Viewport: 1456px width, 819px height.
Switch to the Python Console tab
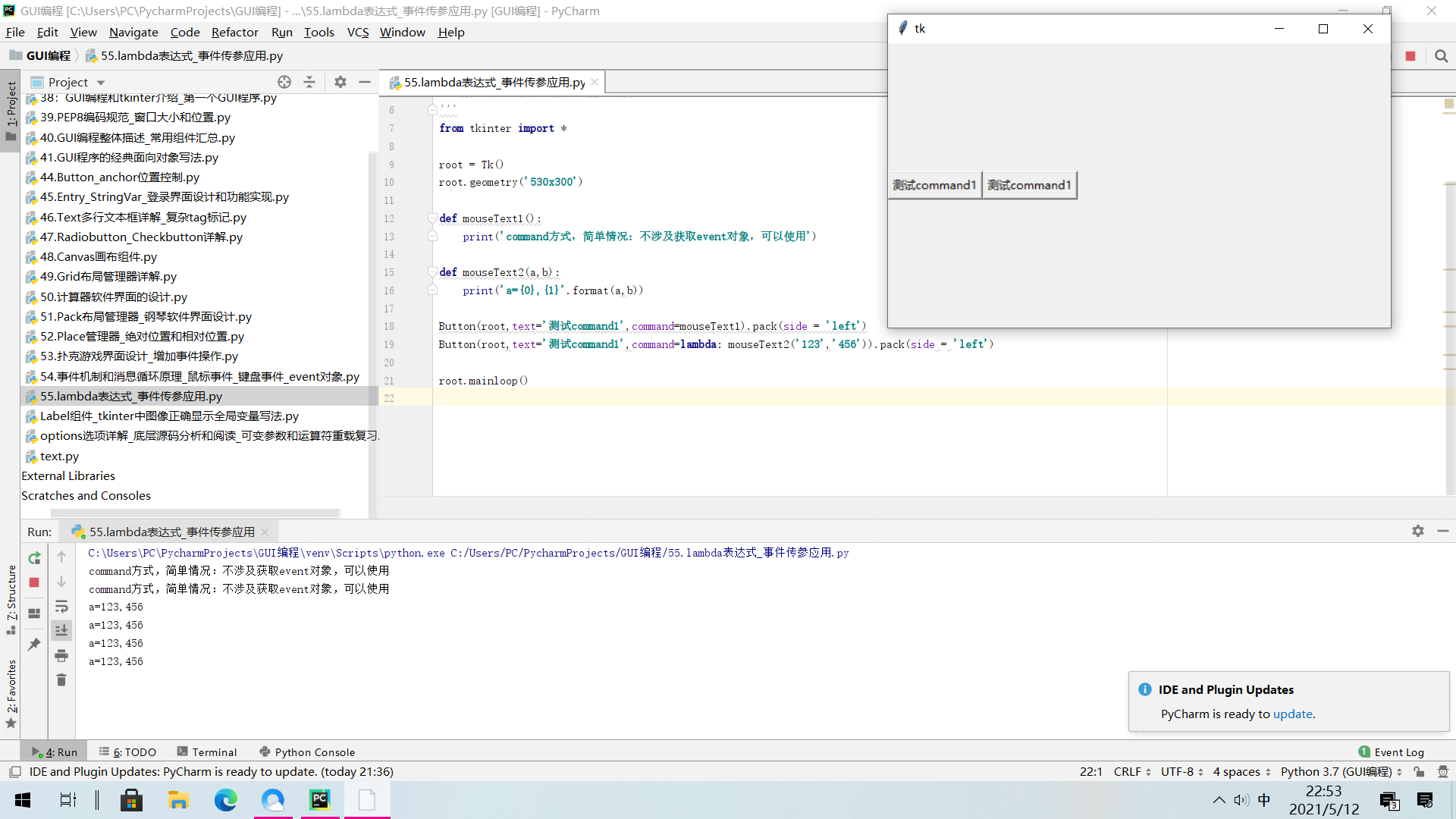(x=307, y=752)
